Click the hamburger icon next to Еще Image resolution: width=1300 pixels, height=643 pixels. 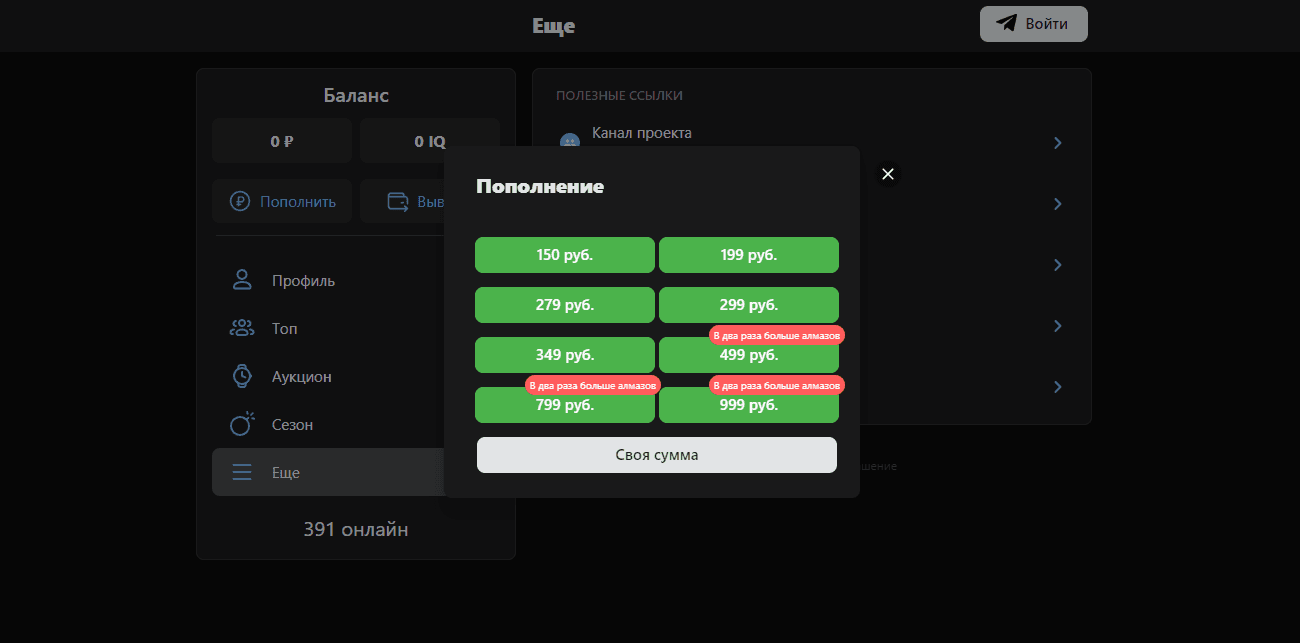click(242, 472)
